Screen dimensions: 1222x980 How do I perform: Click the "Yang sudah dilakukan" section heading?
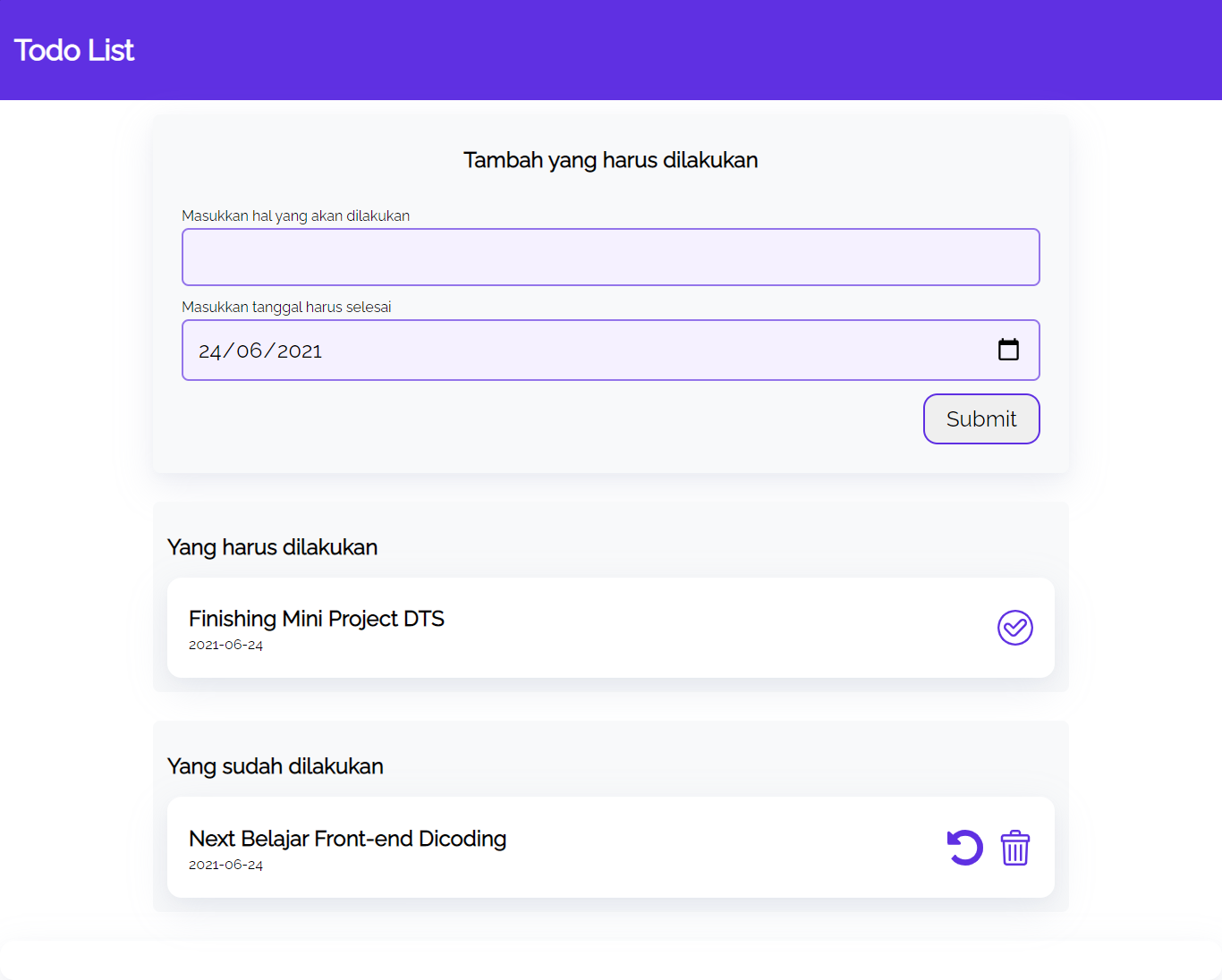275,765
